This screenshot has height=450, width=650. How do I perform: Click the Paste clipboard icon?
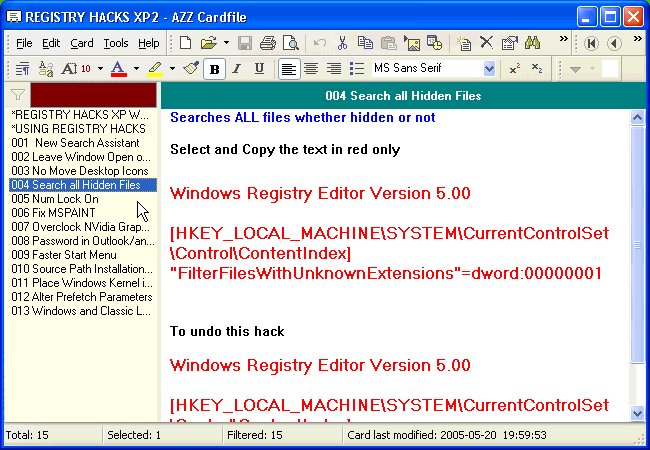[x=388, y=43]
